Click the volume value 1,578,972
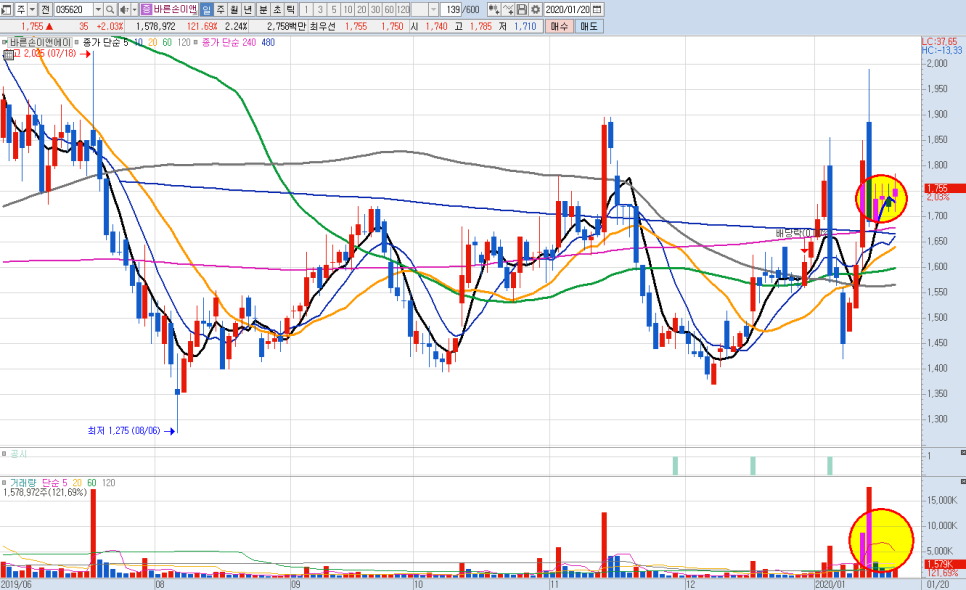Image resolution: width=966 pixels, height=590 pixels. (x=155, y=26)
